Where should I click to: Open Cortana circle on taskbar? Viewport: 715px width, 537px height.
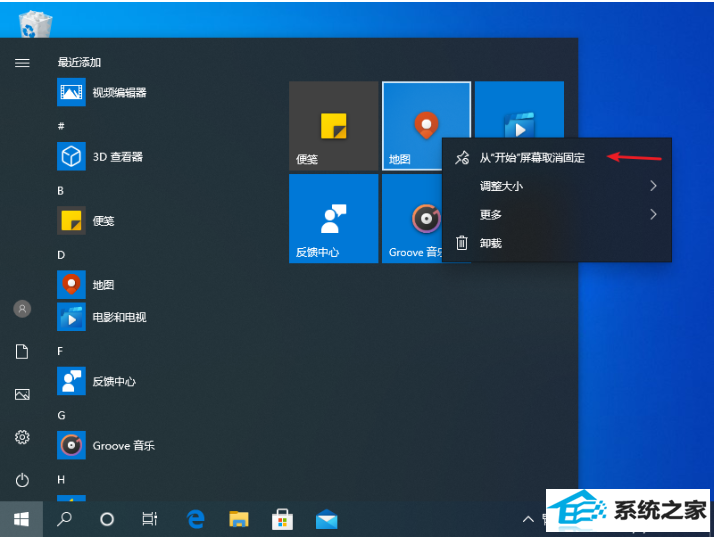tap(107, 519)
